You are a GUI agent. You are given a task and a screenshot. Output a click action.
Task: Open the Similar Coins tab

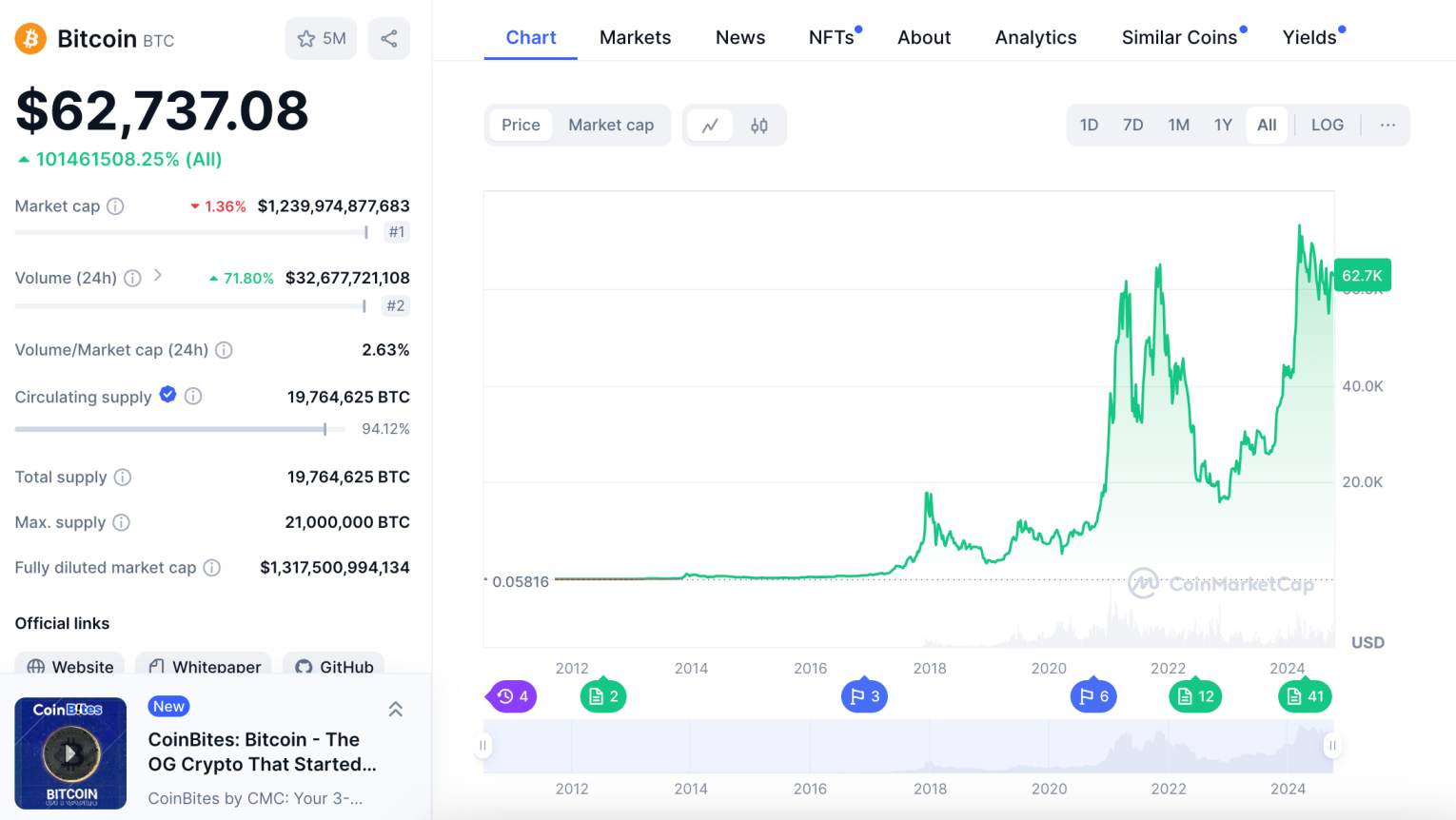(1180, 38)
